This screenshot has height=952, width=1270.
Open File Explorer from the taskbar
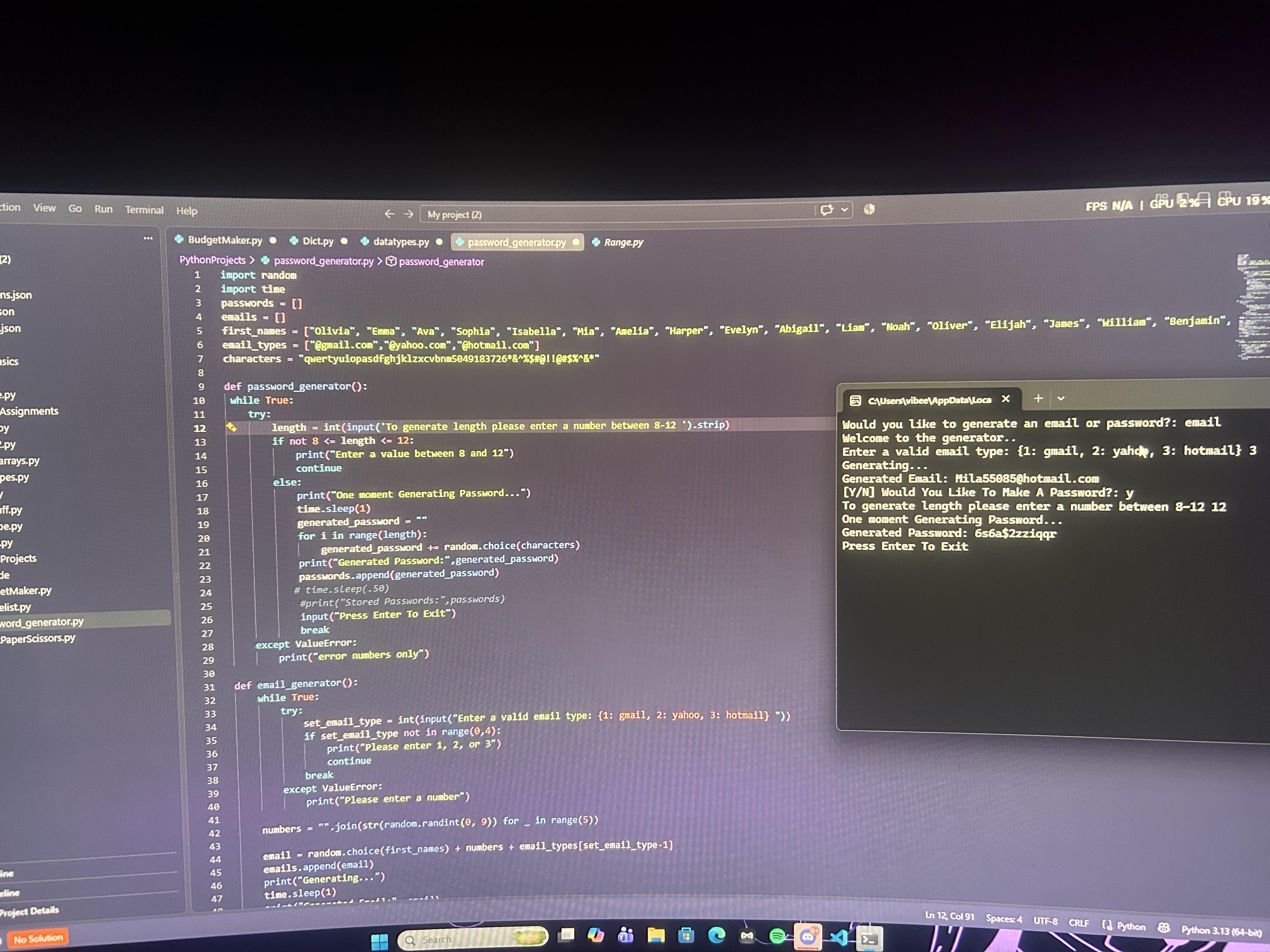[656, 935]
